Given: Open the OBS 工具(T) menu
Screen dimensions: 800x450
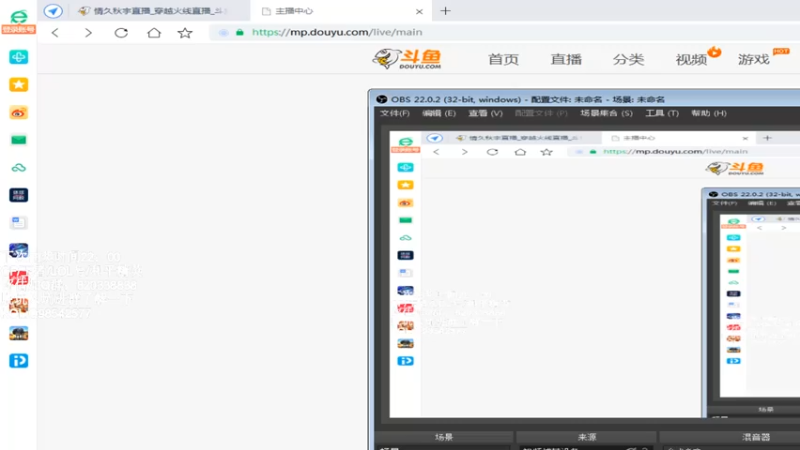Looking at the screenshot, I should (x=662, y=113).
